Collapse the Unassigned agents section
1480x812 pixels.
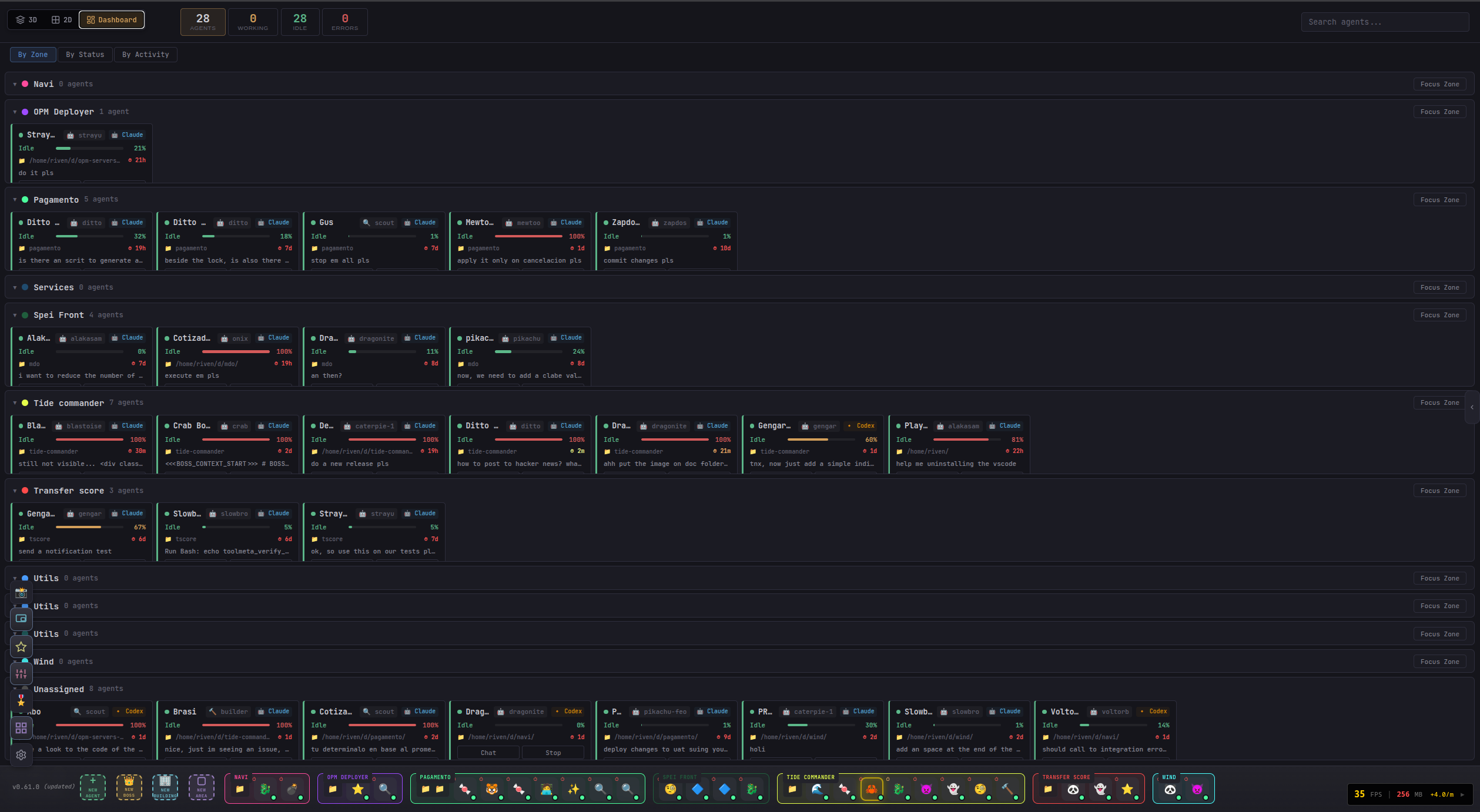coord(15,689)
